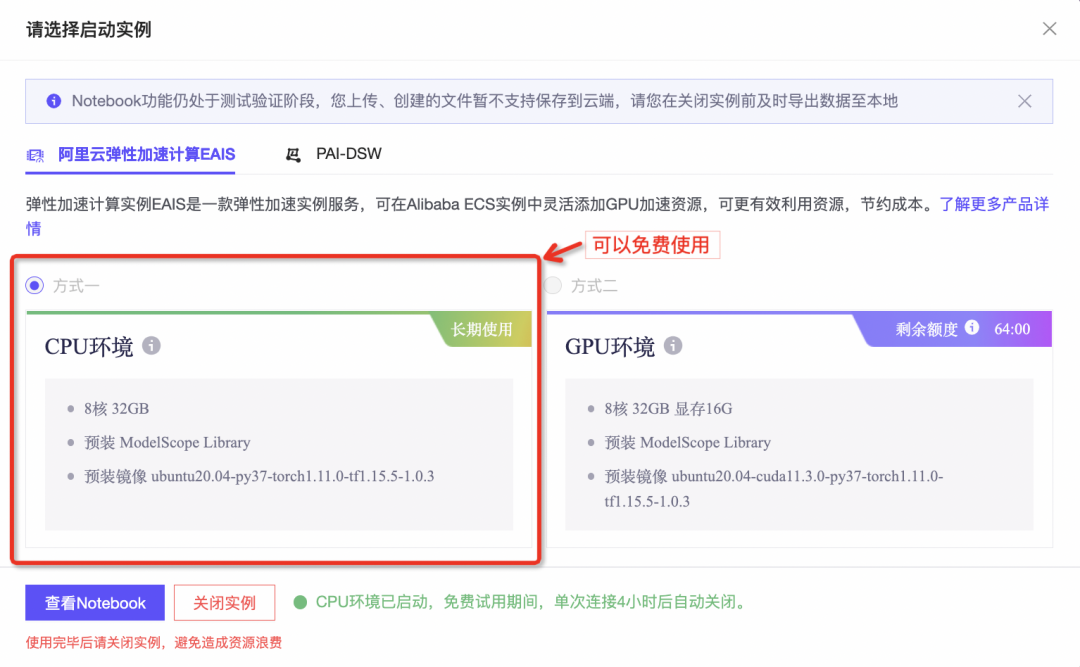Click the 关闭实例 button
This screenshot has height=667, width=1080.
[x=225, y=602]
